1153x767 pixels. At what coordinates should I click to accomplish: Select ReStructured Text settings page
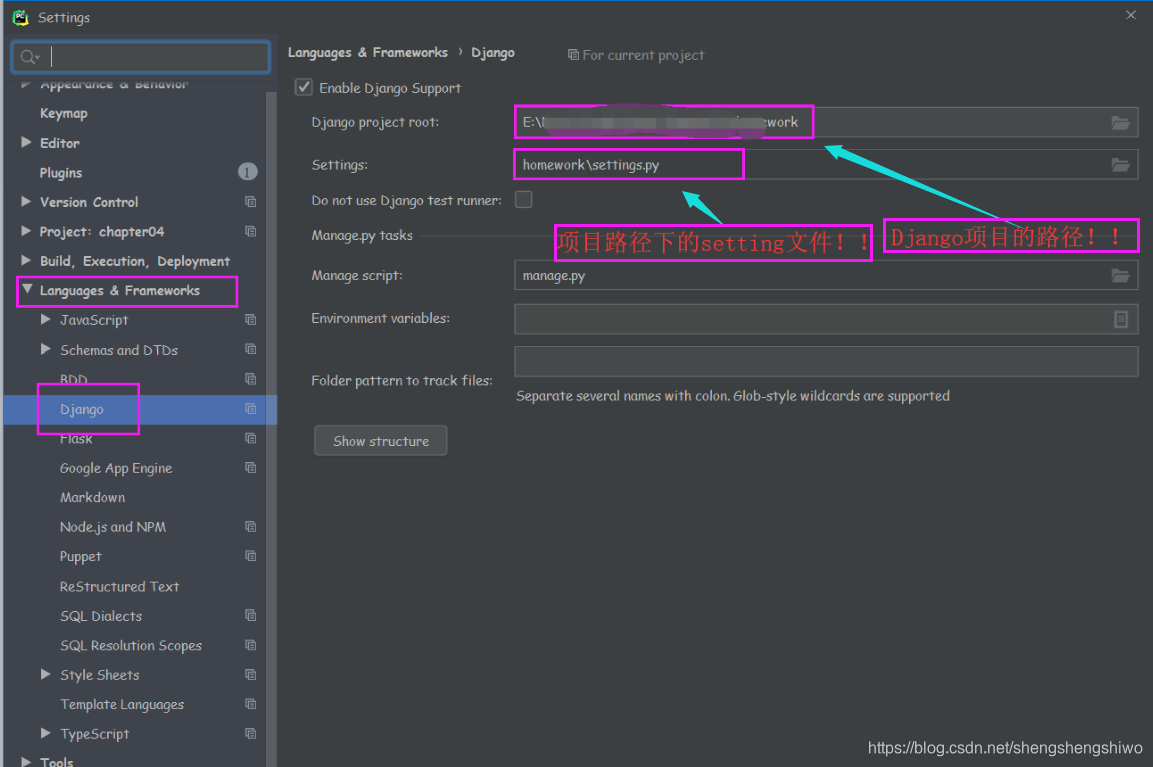coord(120,587)
